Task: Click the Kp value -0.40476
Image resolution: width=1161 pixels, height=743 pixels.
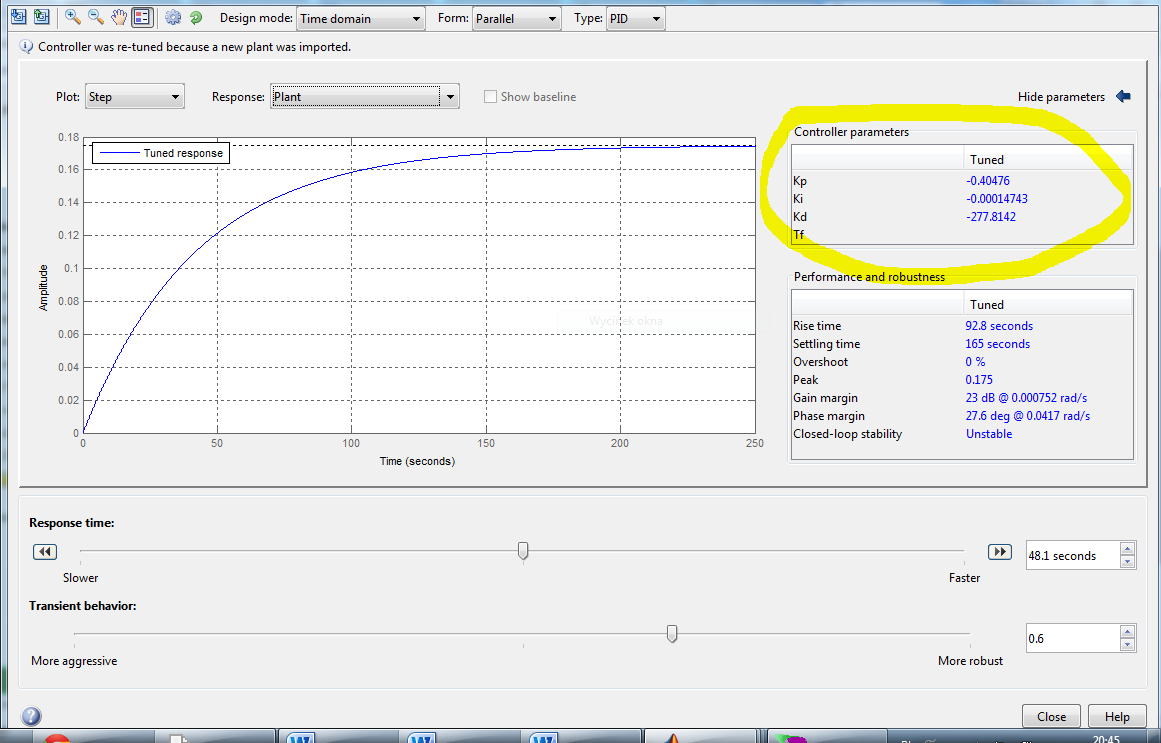Action: (988, 181)
